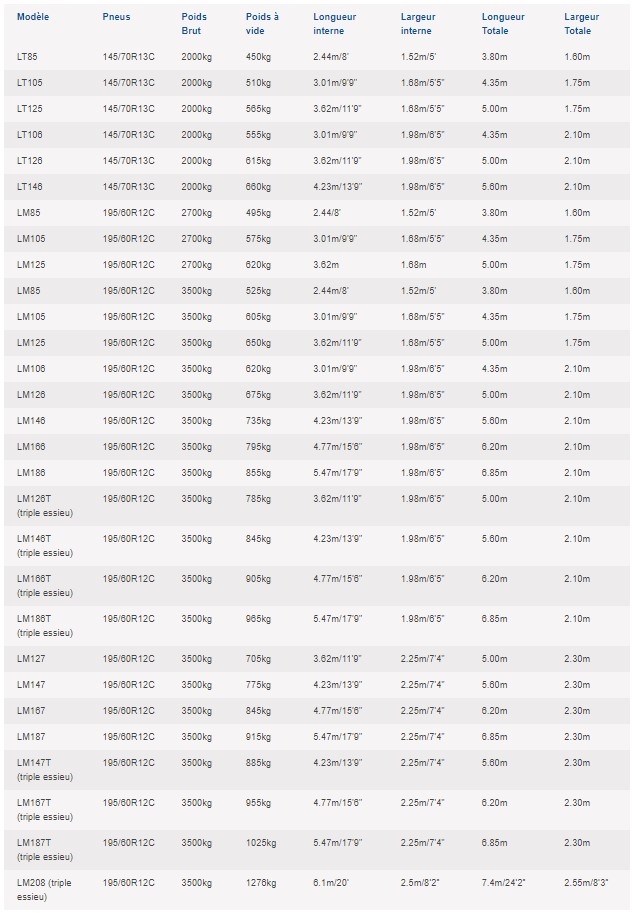Click the Poids Brut column header
This screenshot has height=913, width=632.
[194, 24]
